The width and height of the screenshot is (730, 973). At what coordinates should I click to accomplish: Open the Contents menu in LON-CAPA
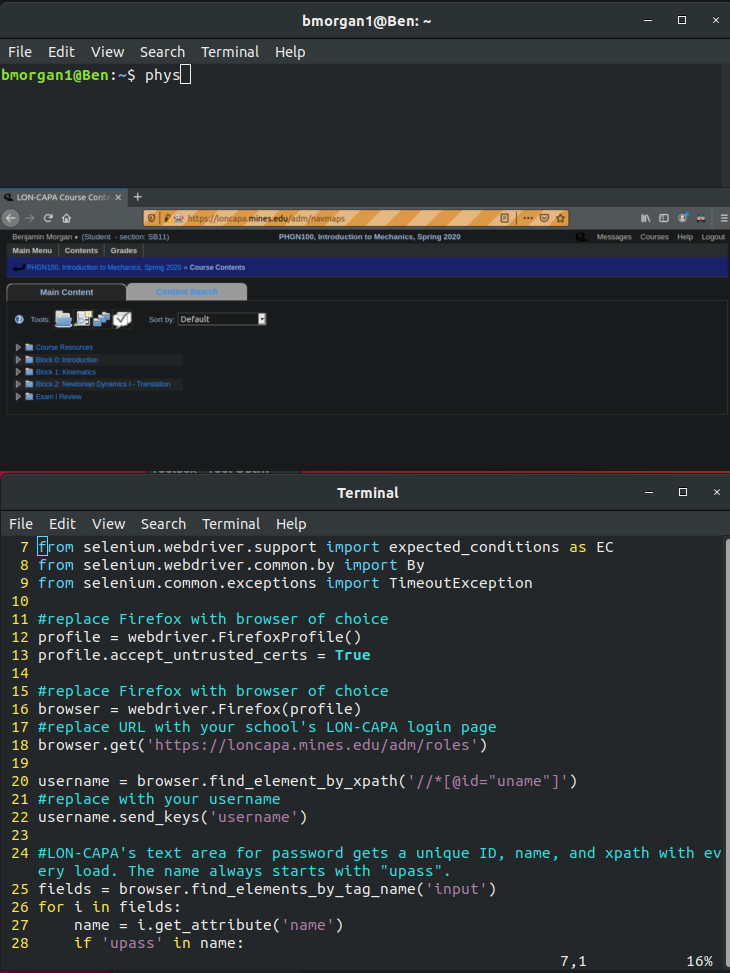[x=81, y=251]
